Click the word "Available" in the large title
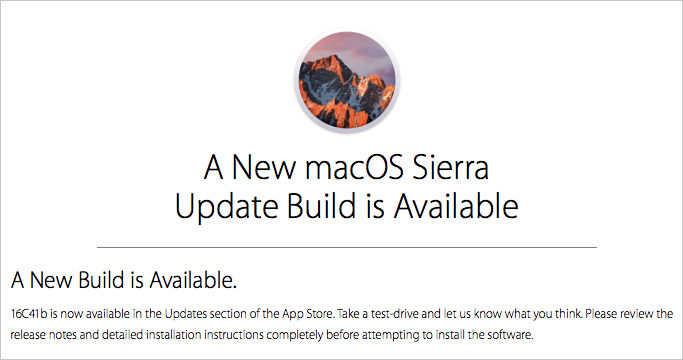 pyautogui.click(x=456, y=206)
